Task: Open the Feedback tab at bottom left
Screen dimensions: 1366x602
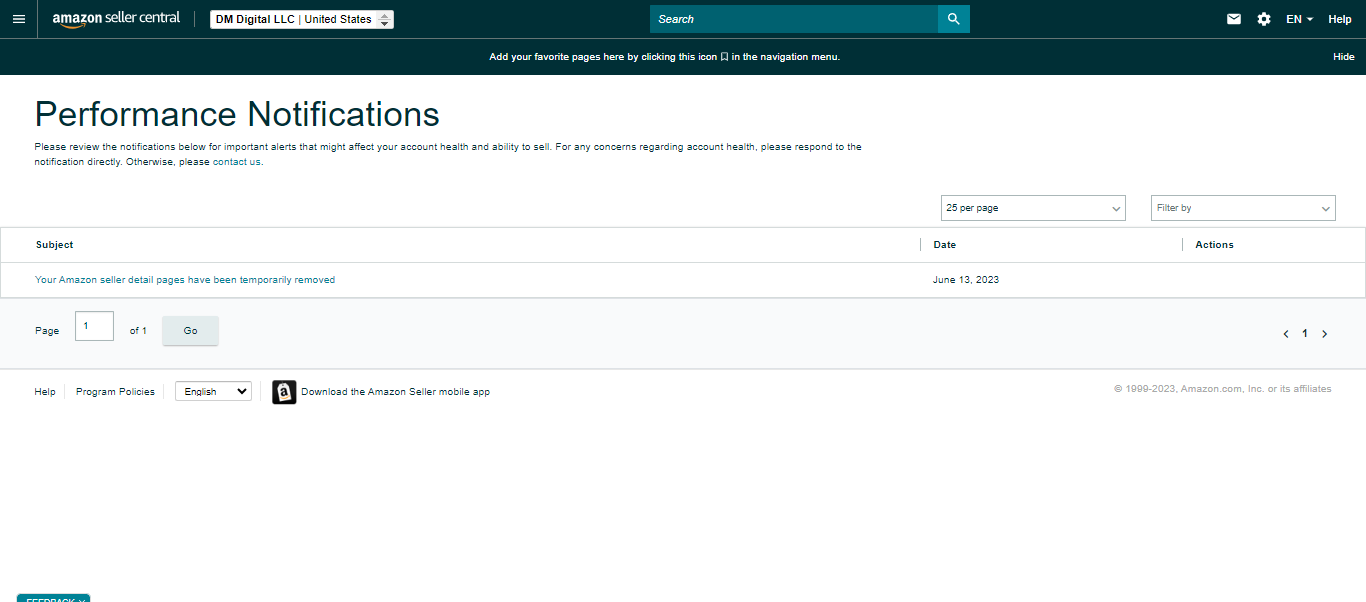Action: (53, 598)
